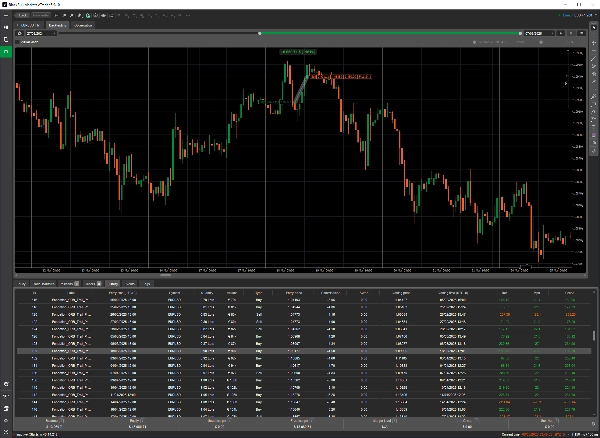Click the purple icon on right chart toolbar
Viewport: 600px width, 438px height.
594,135
